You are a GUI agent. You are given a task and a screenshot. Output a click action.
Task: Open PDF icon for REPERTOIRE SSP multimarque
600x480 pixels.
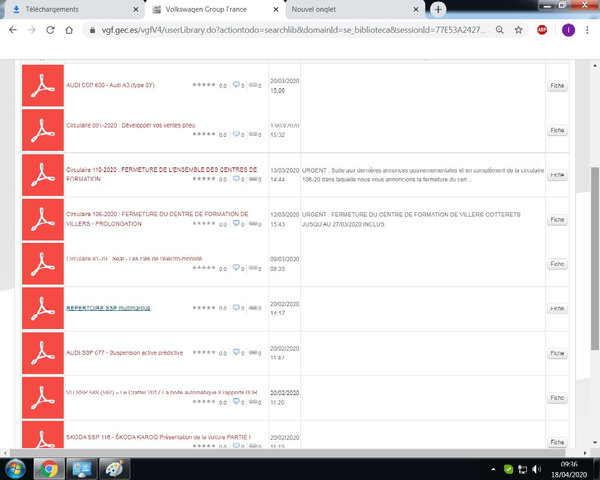click(x=43, y=309)
